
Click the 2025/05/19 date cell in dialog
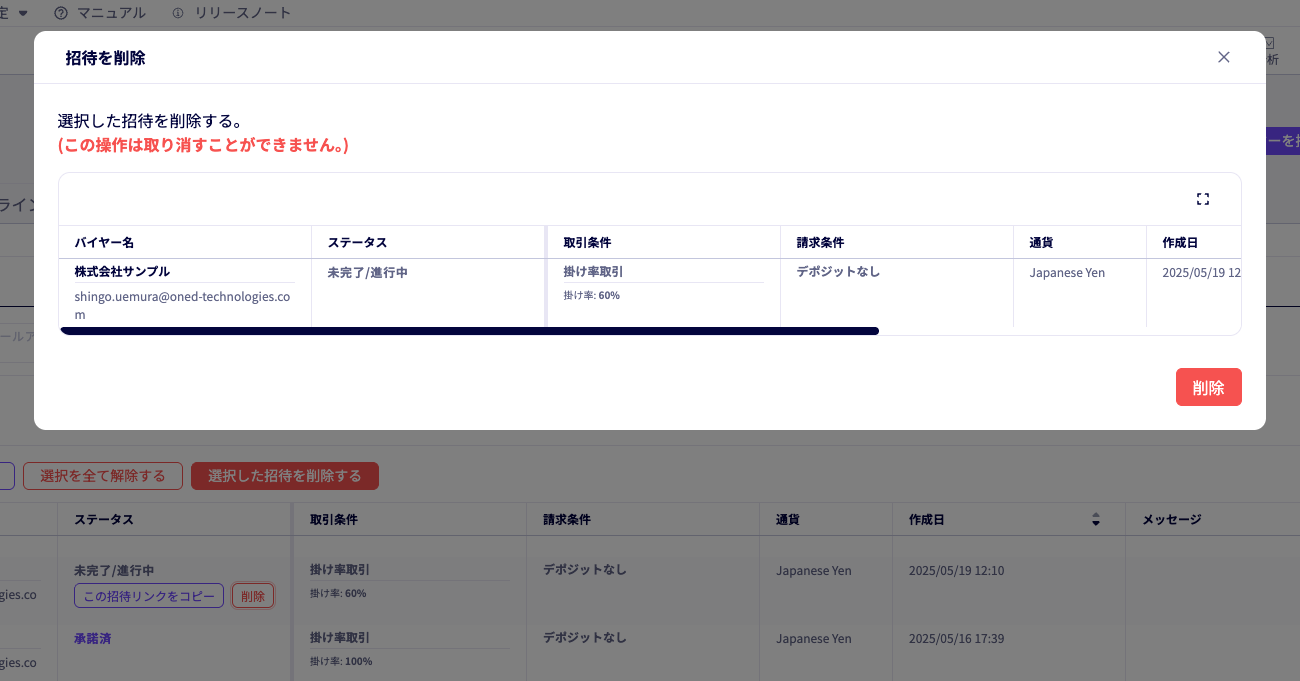pyautogui.click(x=1201, y=272)
